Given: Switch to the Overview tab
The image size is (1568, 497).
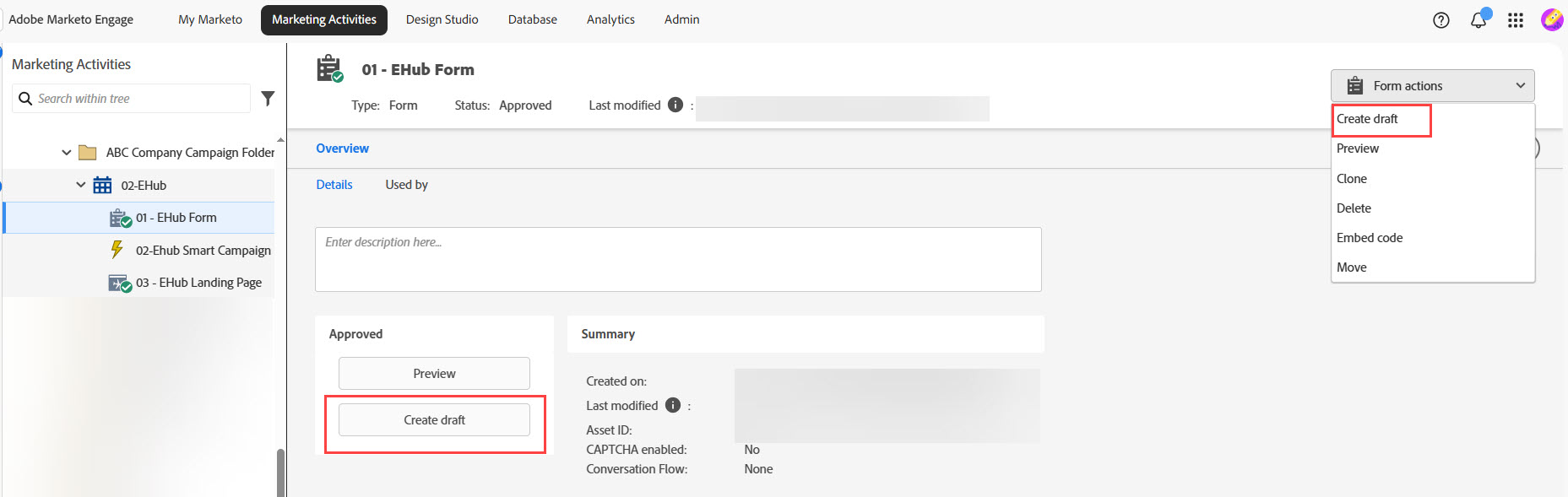Looking at the screenshot, I should [342, 149].
